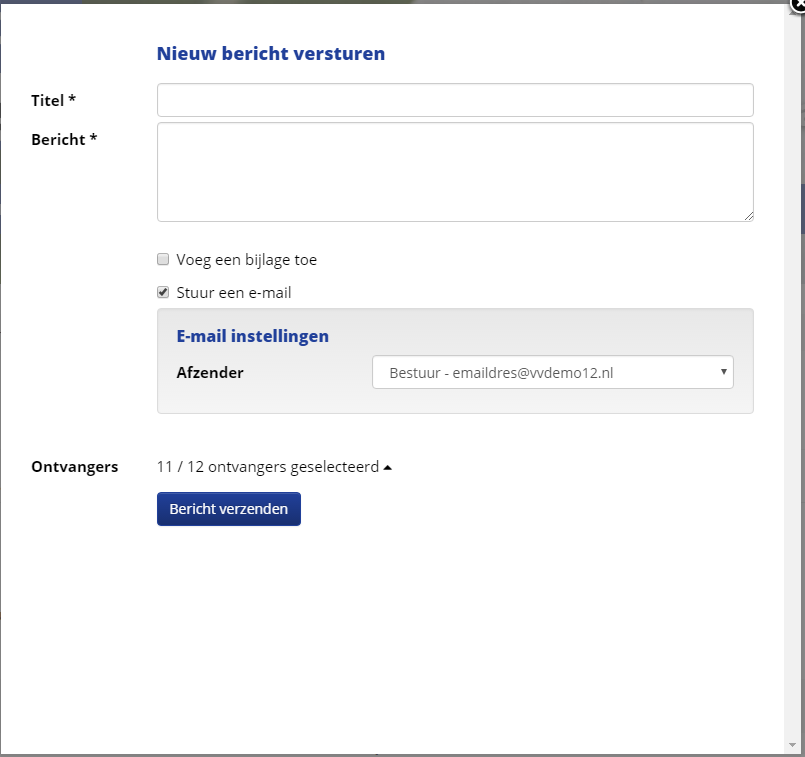Click the Afzender dropdown arrow
The height and width of the screenshot is (757, 805).
point(723,372)
